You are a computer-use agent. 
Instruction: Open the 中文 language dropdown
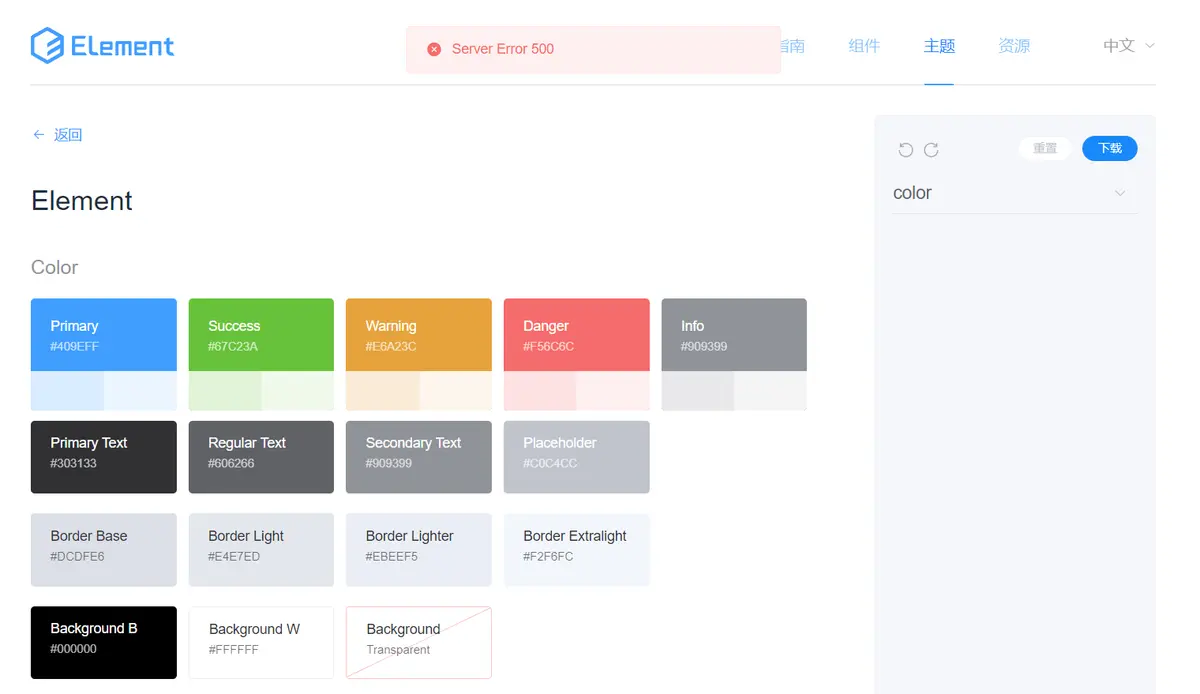pos(1129,46)
